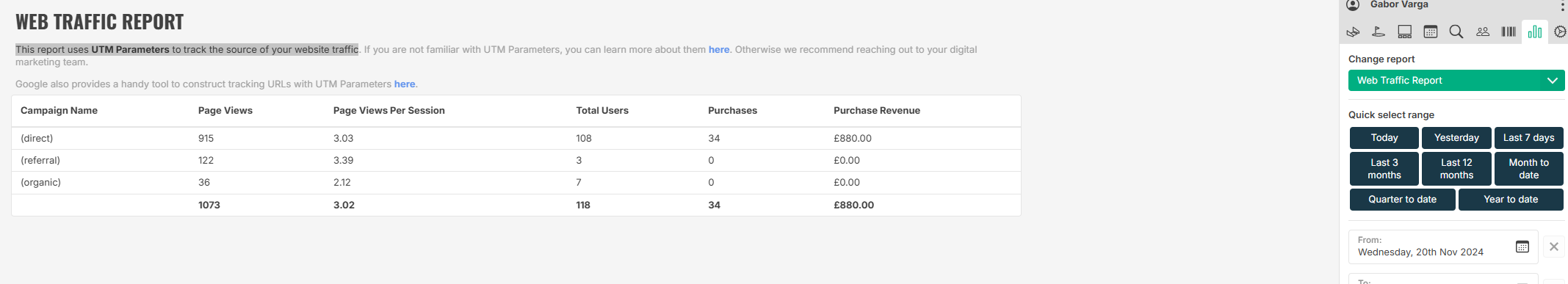Open the barcode icon tab

1509,32
